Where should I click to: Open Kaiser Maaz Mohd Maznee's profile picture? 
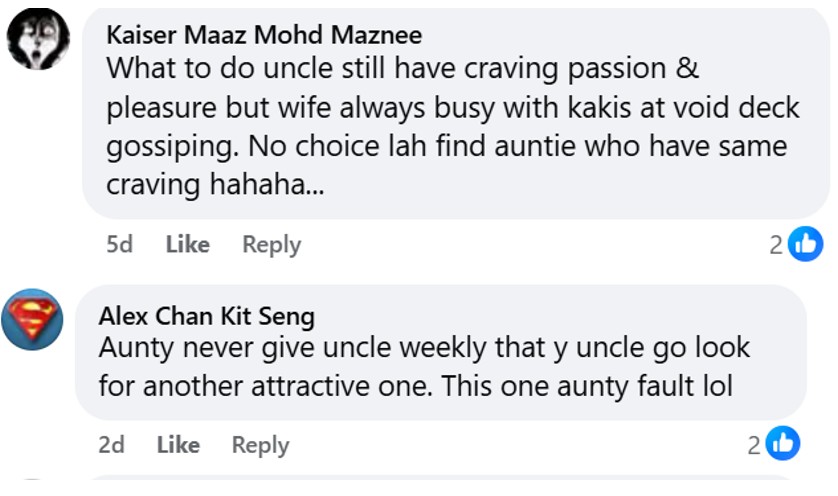tap(38, 38)
